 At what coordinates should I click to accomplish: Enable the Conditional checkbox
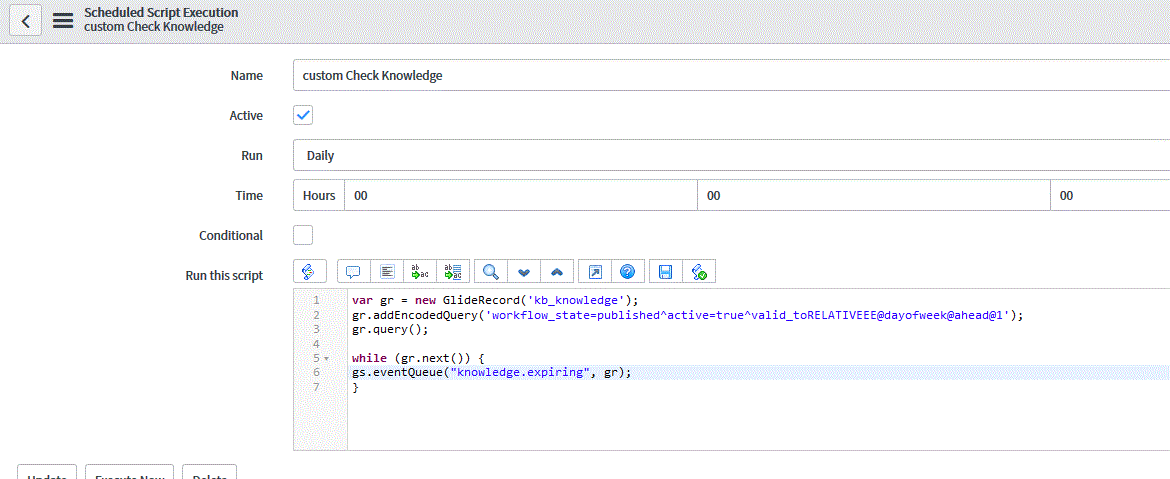pos(303,235)
